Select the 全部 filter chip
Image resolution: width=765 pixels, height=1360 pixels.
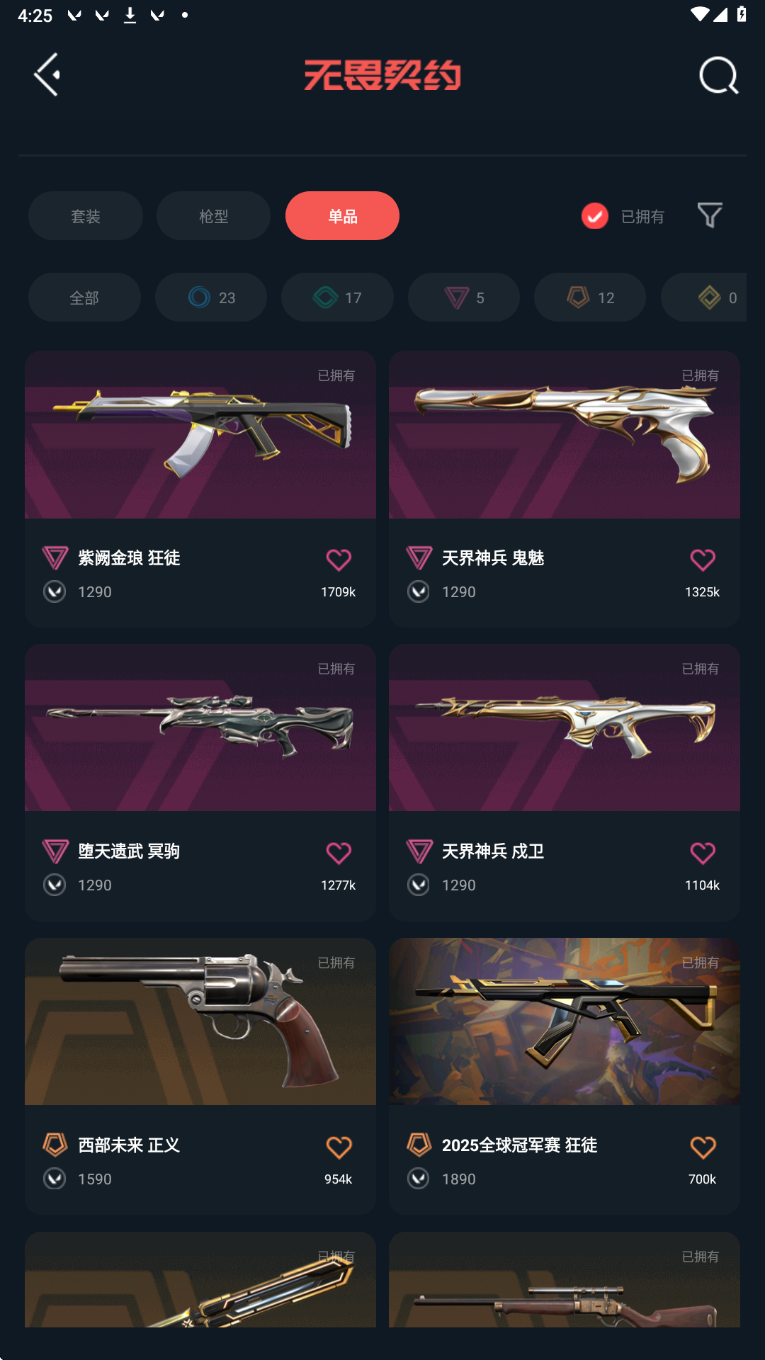pyautogui.click(x=84, y=297)
